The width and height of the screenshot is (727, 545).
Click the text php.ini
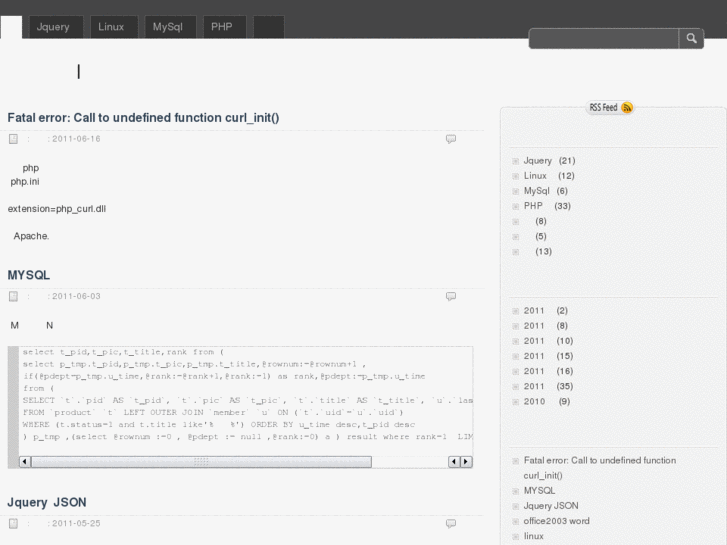(x=25, y=182)
